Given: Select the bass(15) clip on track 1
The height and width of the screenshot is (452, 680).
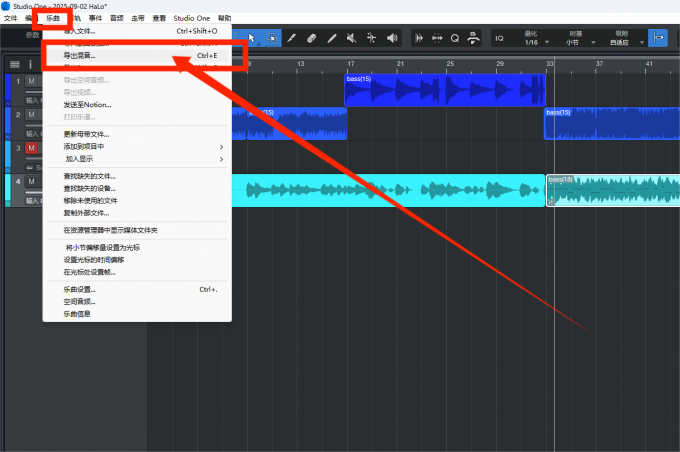Looking at the screenshot, I should click(445, 90).
